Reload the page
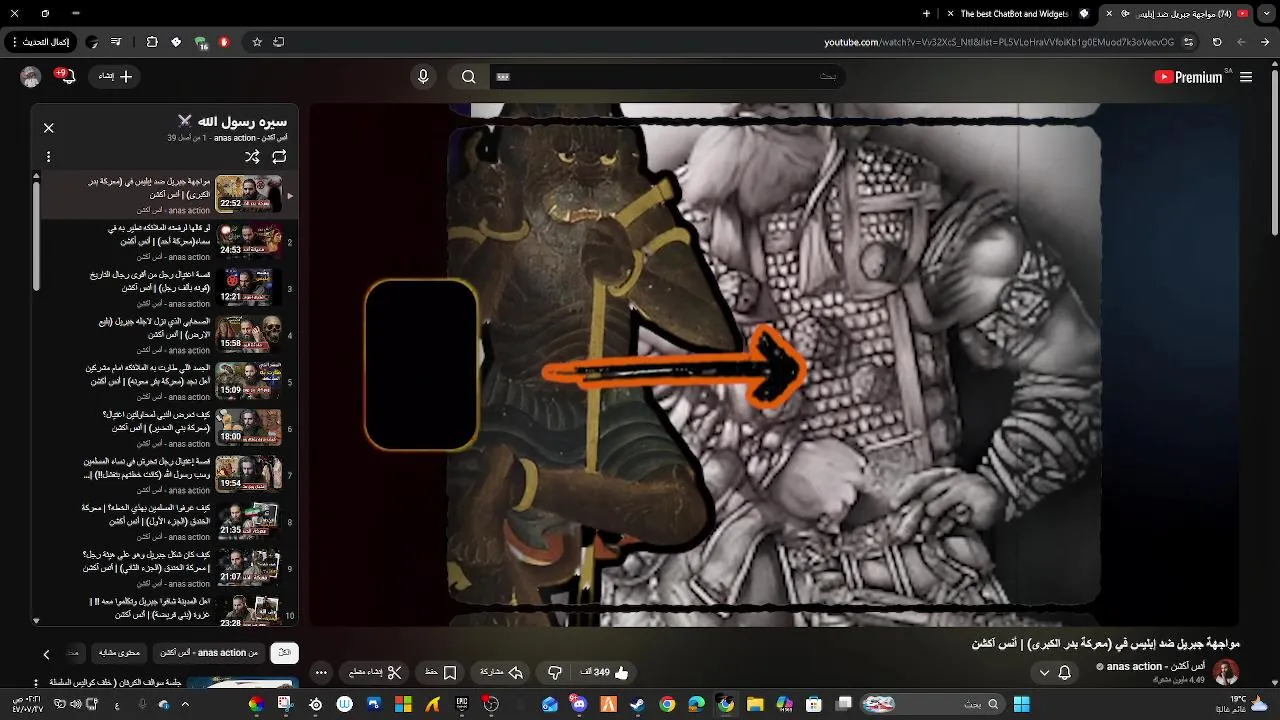 coord(1217,42)
